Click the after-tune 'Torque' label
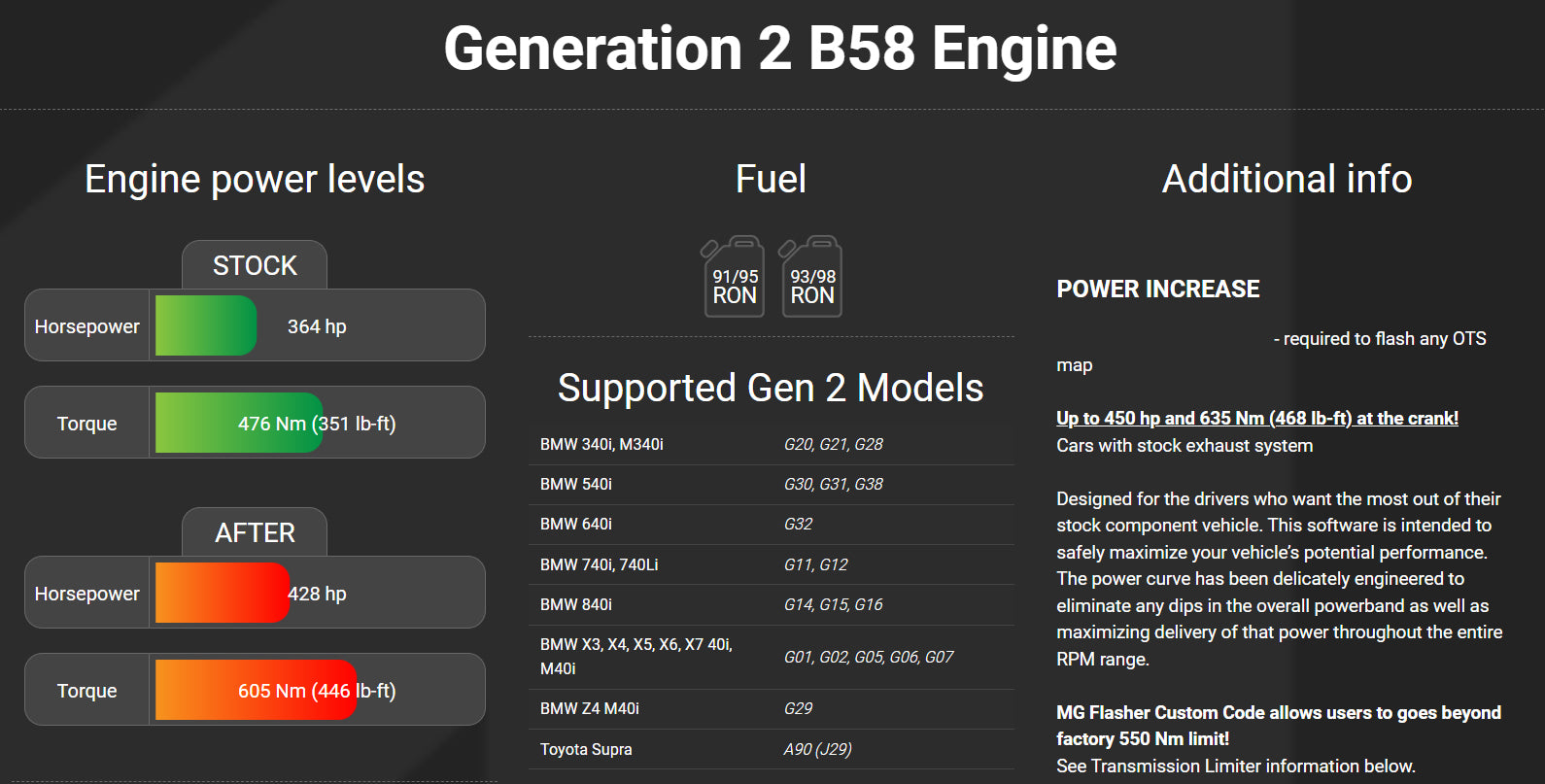This screenshot has height=784, width=1545. coord(86,691)
